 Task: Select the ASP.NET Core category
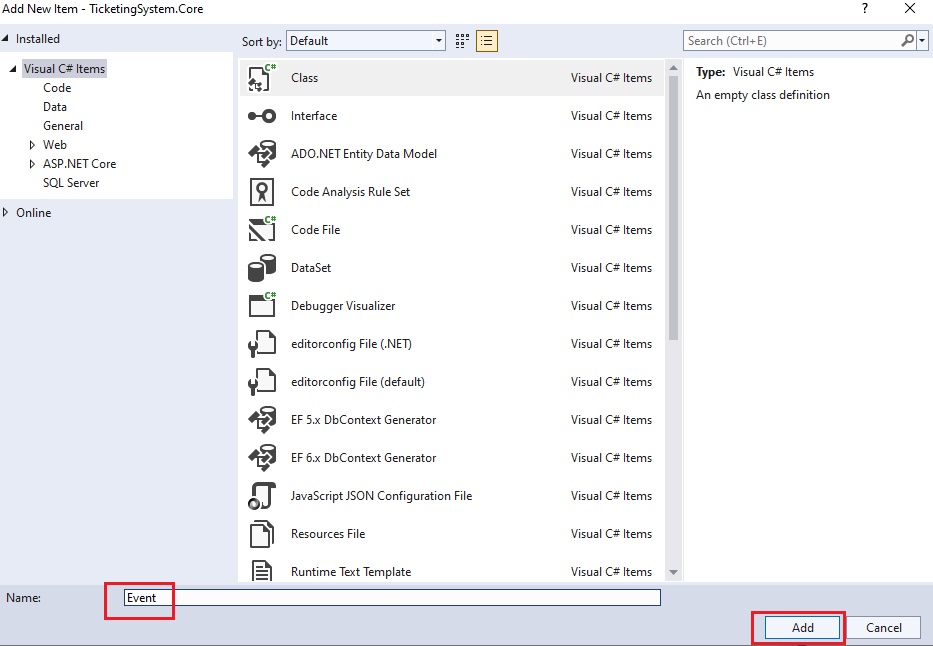79,164
